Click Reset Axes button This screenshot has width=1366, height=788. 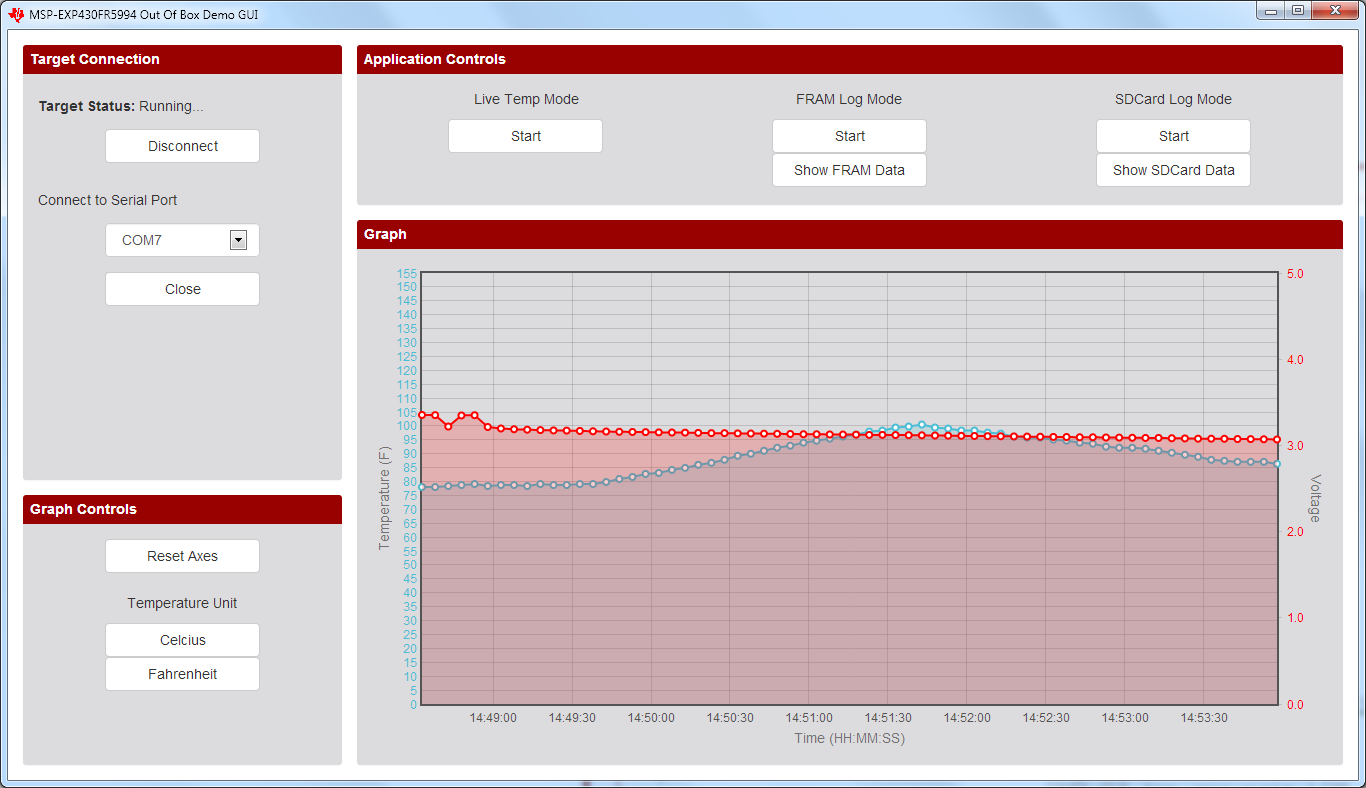click(x=182, y=556)
